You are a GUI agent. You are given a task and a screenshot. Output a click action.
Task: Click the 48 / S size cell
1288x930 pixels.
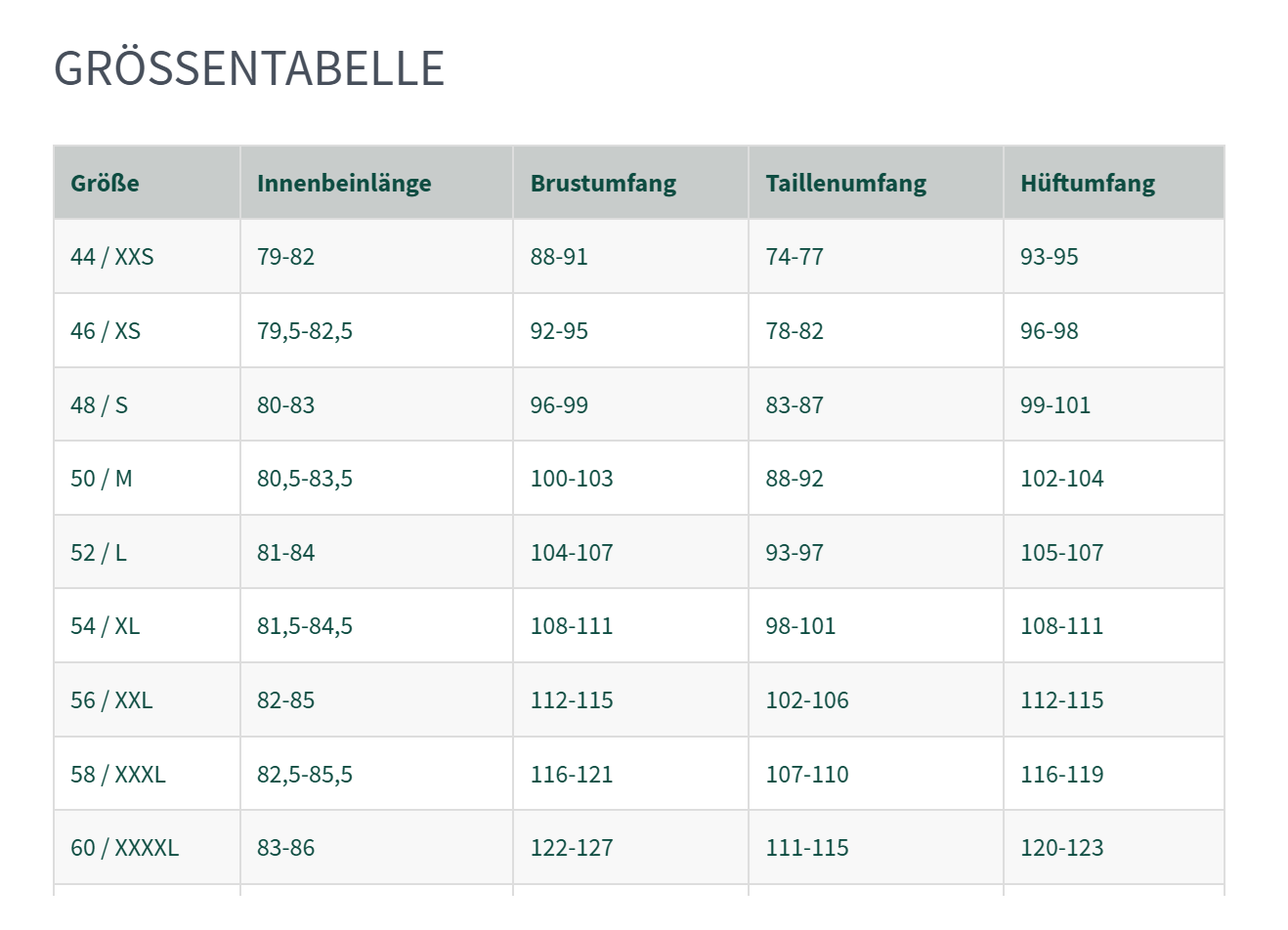99,405
